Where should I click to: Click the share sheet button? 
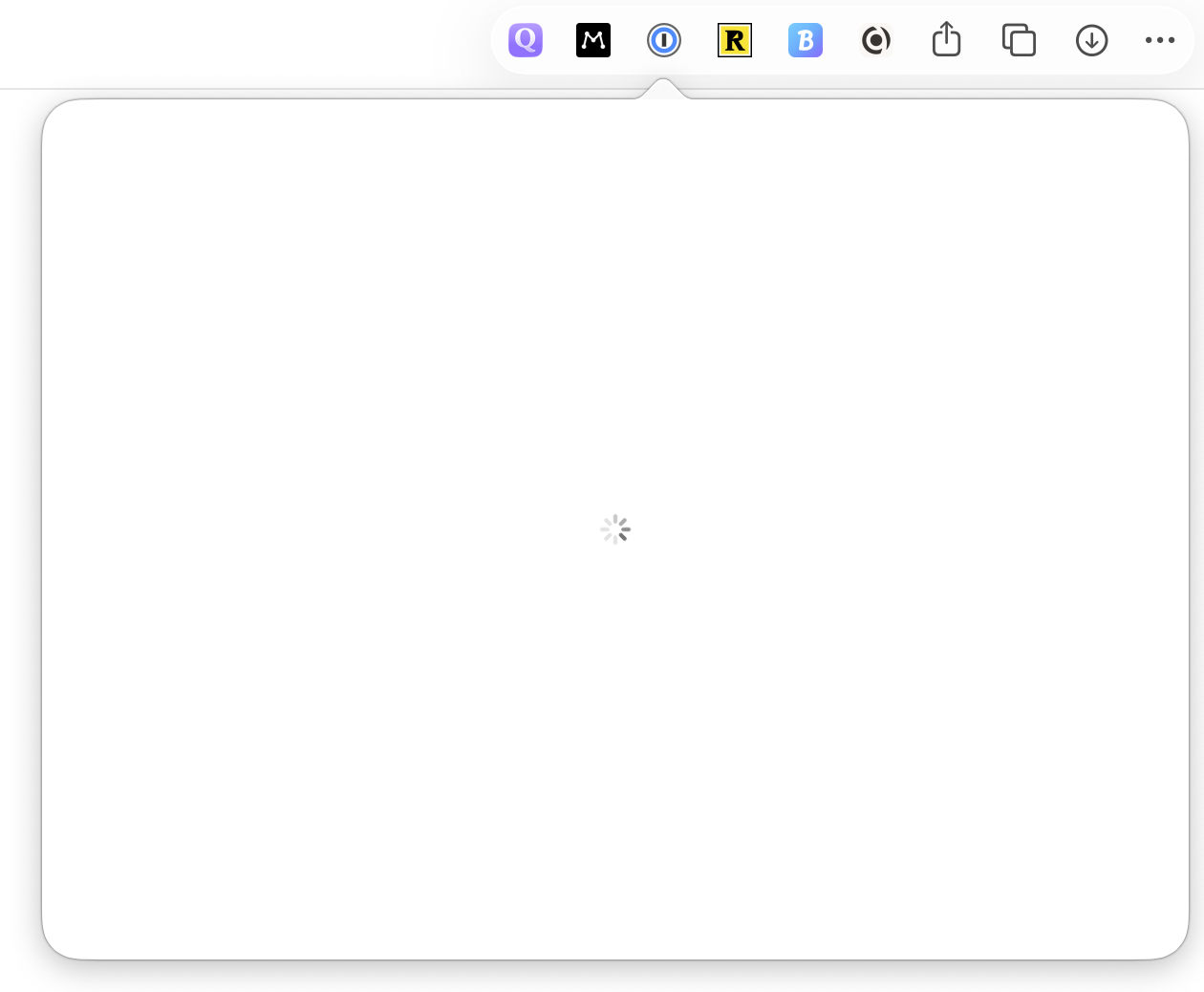pos(946,40)
